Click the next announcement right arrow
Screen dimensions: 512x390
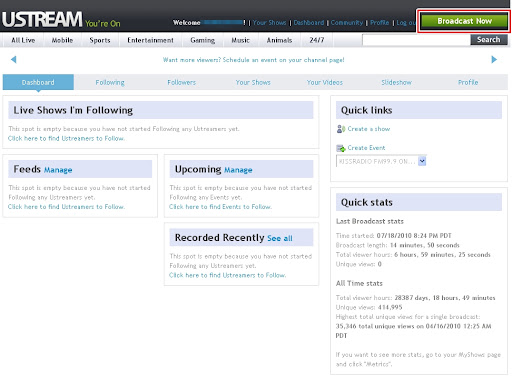[494, 60]
